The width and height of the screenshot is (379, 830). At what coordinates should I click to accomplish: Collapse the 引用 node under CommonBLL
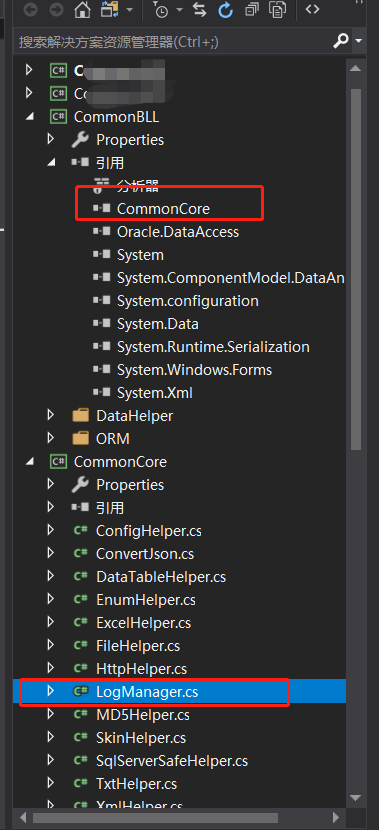coord(51,163)
